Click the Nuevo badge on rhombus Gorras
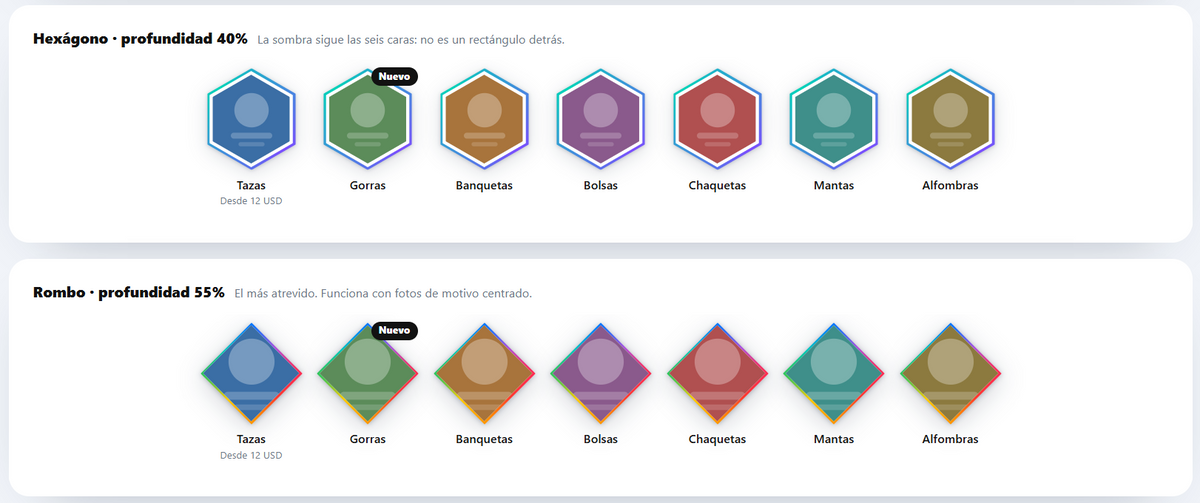Screen dimensions: 1200x503 (x=394, y=330)
